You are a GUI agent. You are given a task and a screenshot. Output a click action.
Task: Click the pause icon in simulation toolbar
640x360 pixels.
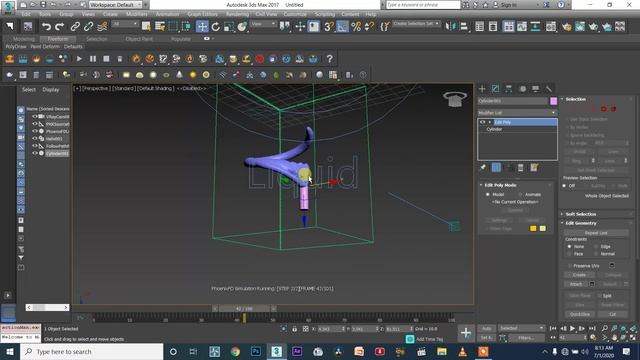pos(93,59)
